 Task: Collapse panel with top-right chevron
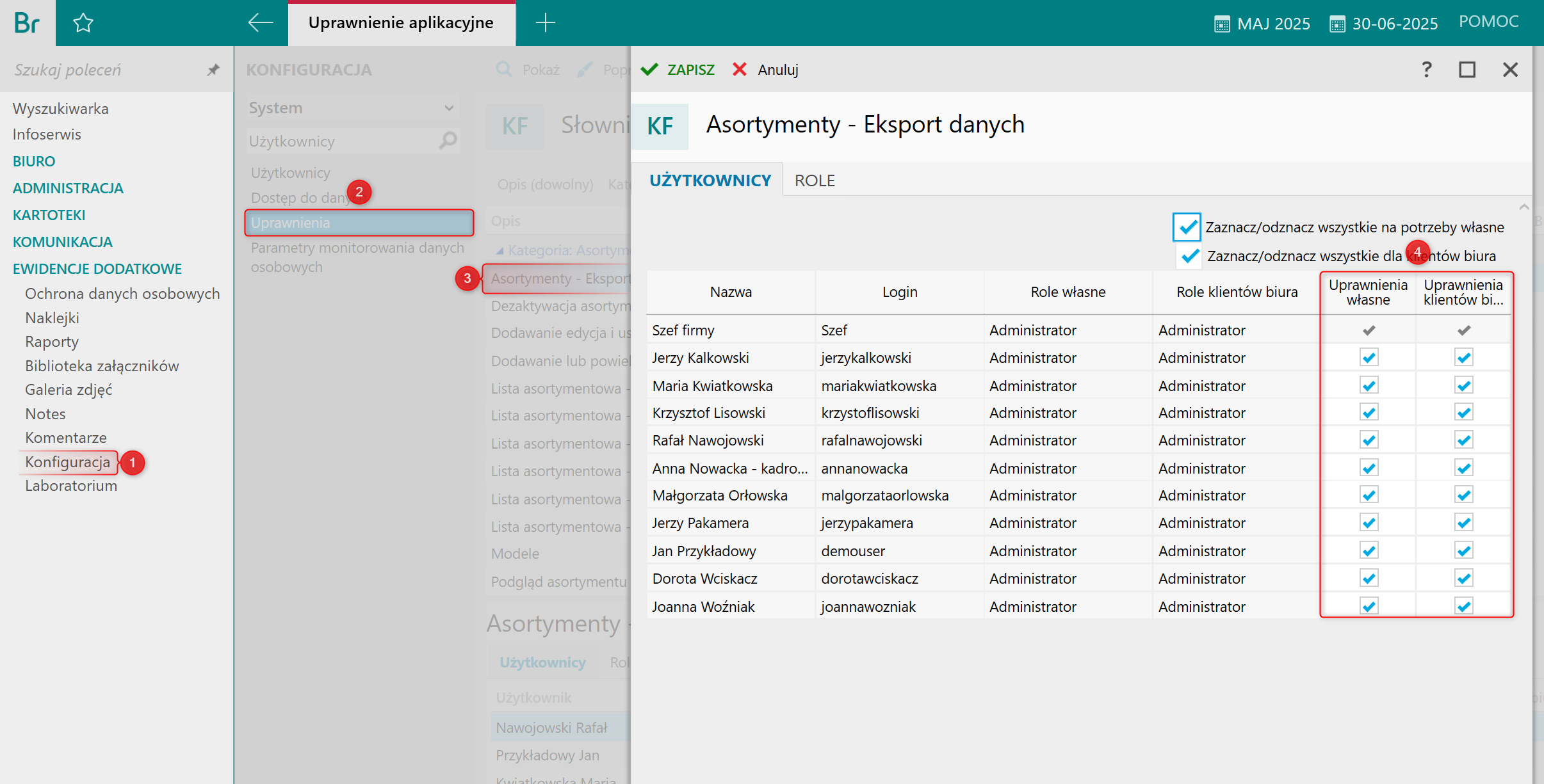pos(1524,207)
